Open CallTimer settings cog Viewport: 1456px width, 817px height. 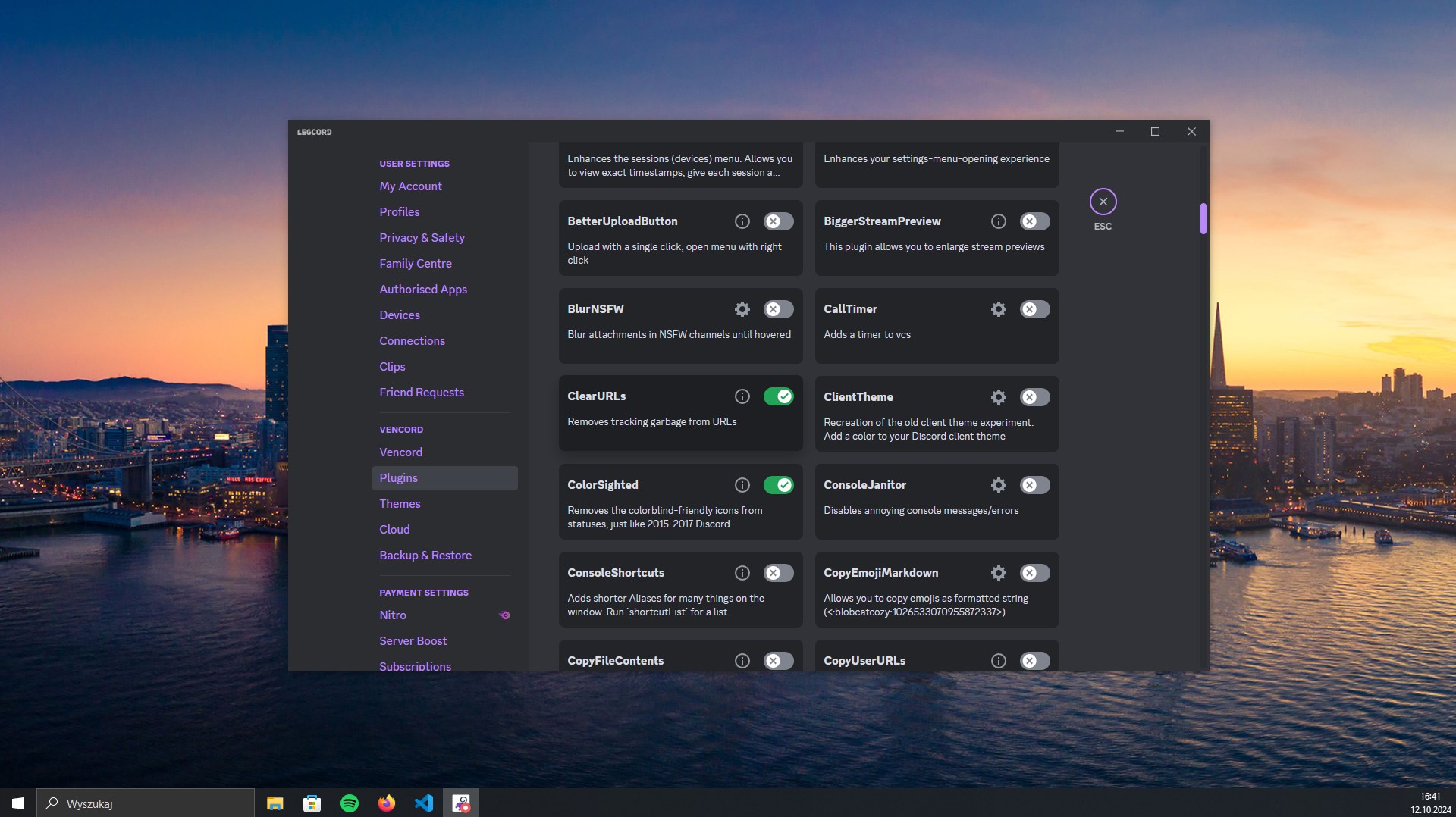click(998, 308)
